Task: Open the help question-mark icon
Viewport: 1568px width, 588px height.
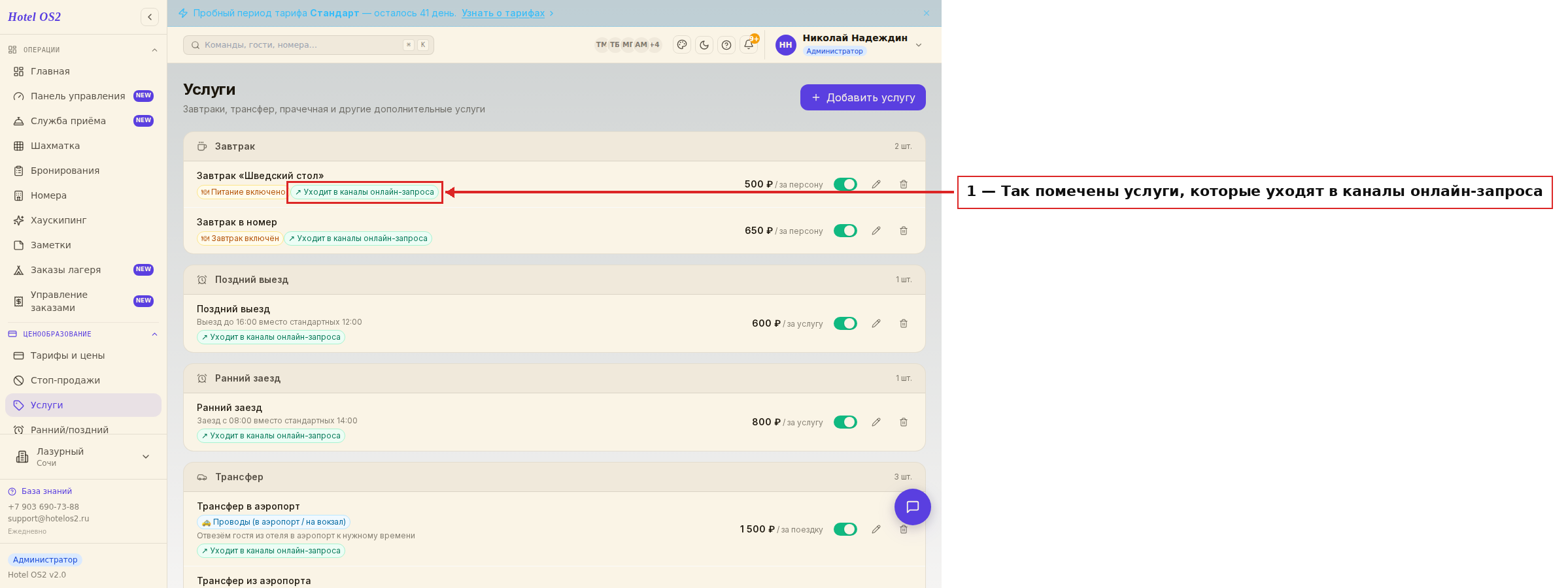Action: 726,45
